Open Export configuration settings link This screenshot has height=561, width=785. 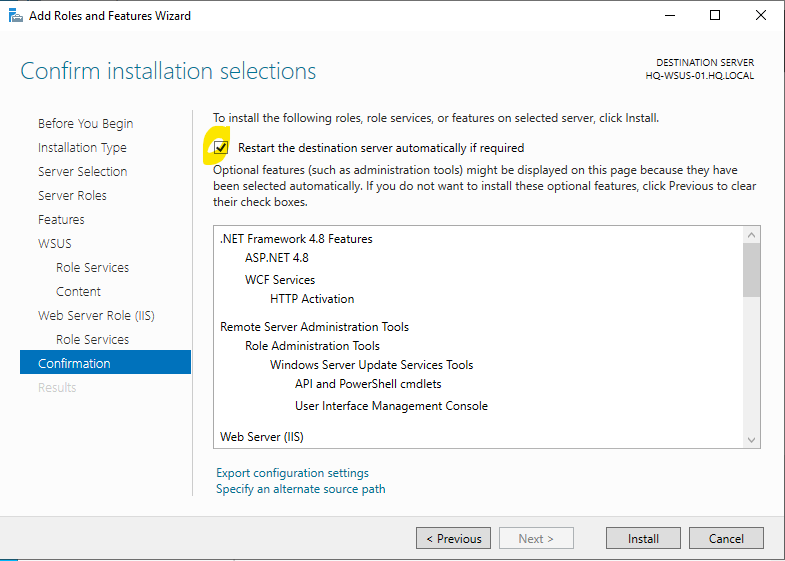click(x=292, y=473)
